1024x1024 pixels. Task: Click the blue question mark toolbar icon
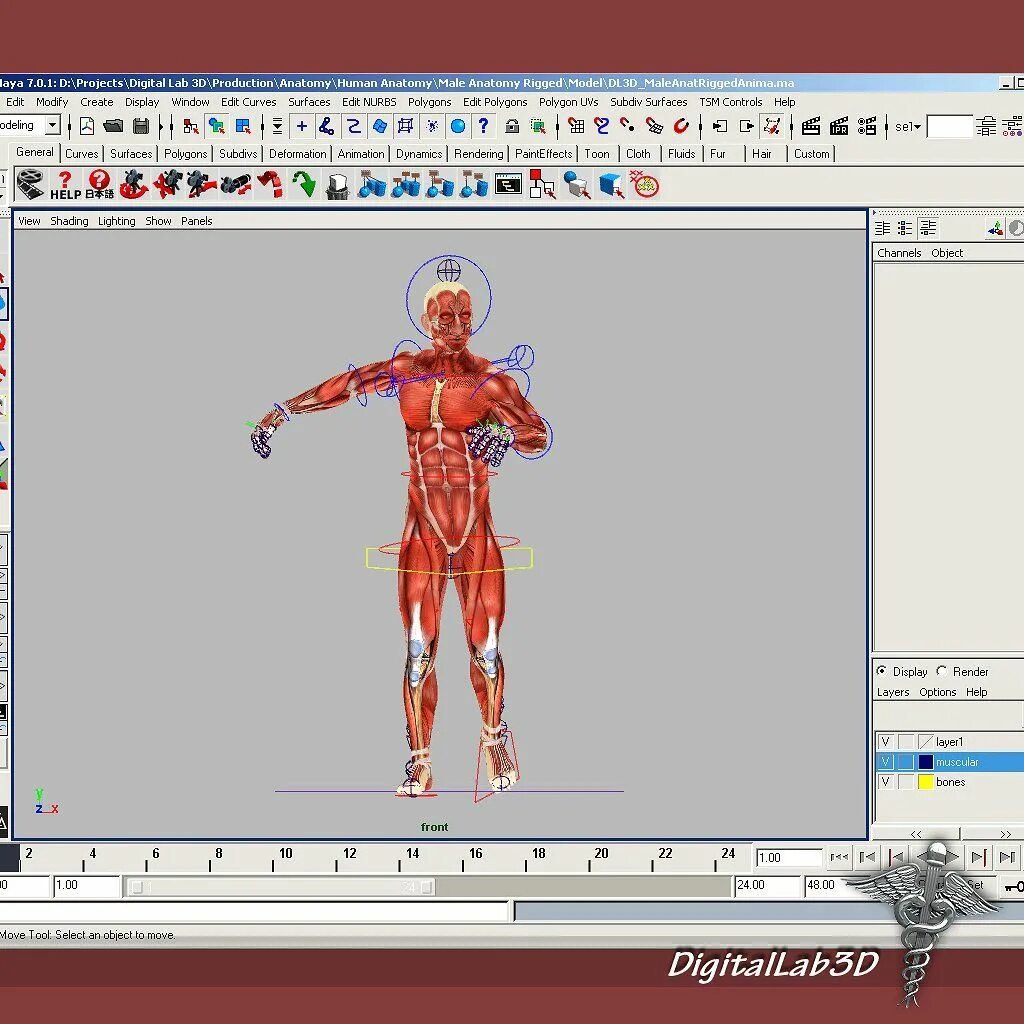click(483, 126)
